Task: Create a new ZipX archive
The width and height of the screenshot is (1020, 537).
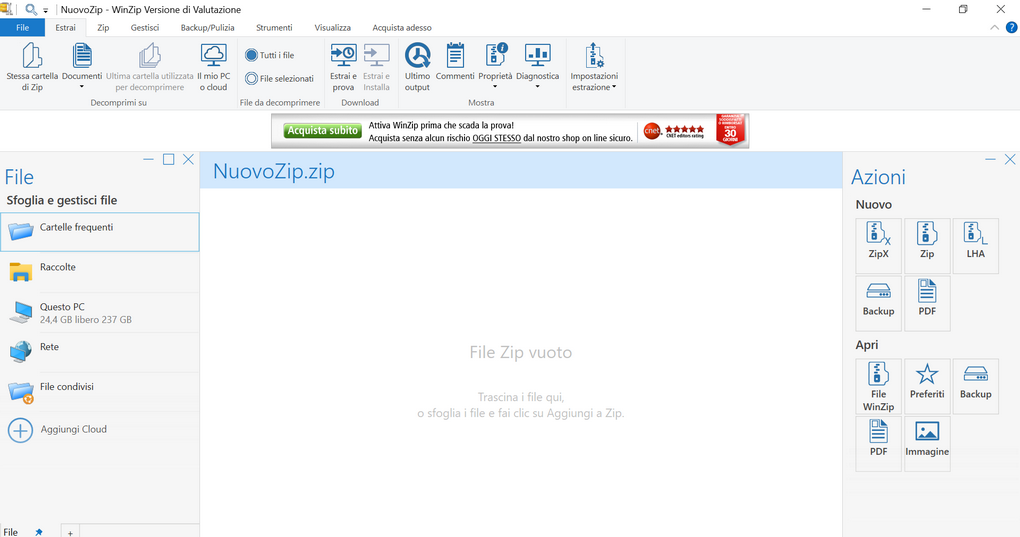Action: [878, 245]
